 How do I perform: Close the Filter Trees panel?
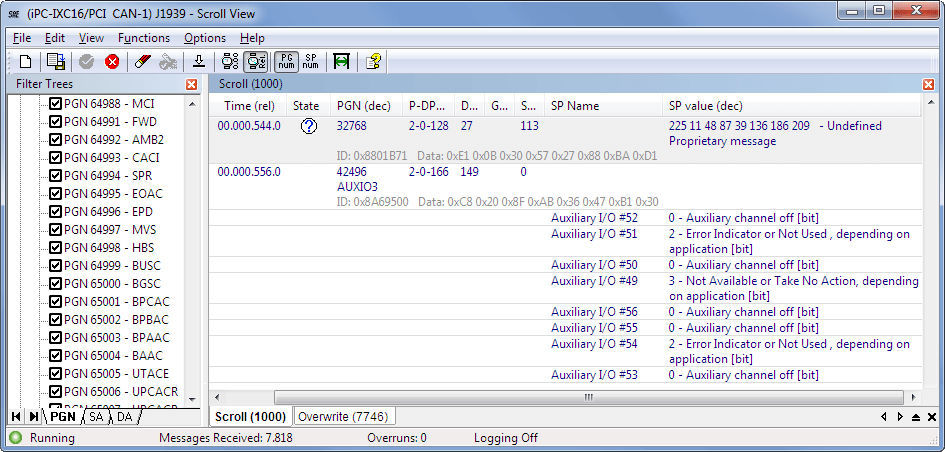point(192,85)
